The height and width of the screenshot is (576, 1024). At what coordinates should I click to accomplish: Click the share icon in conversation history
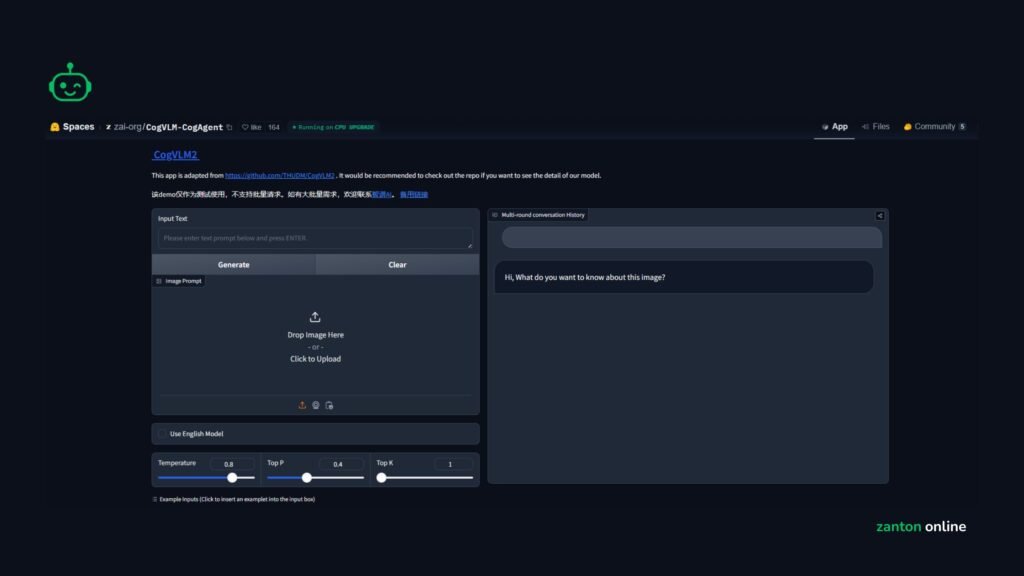pyautogui.click(x=880, y=215)
